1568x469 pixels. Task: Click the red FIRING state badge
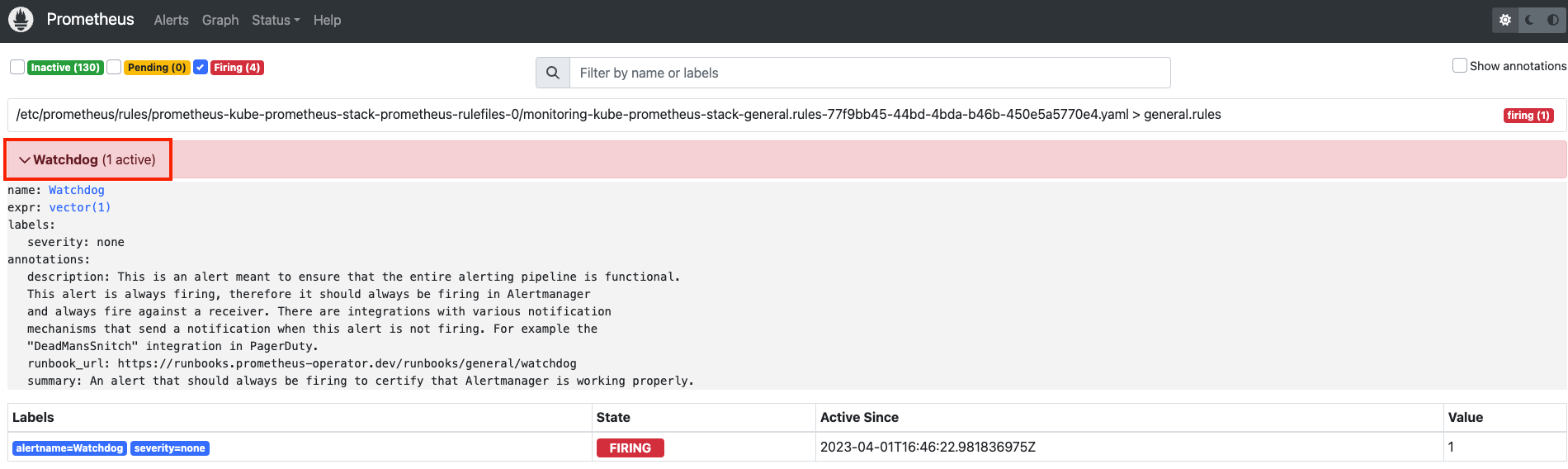coord(631,448)
